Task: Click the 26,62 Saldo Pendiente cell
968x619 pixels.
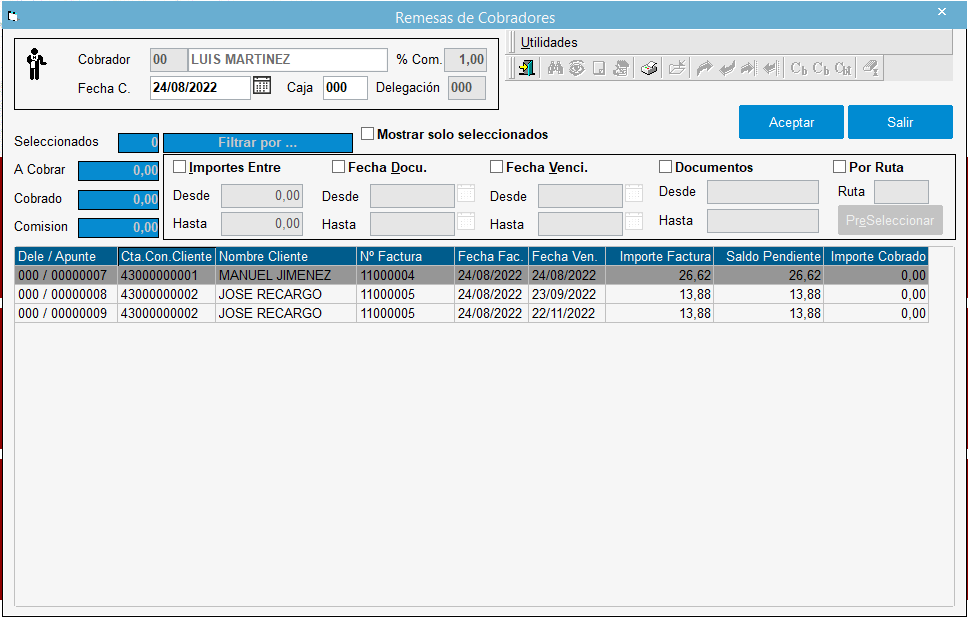Action: [769, 275]
